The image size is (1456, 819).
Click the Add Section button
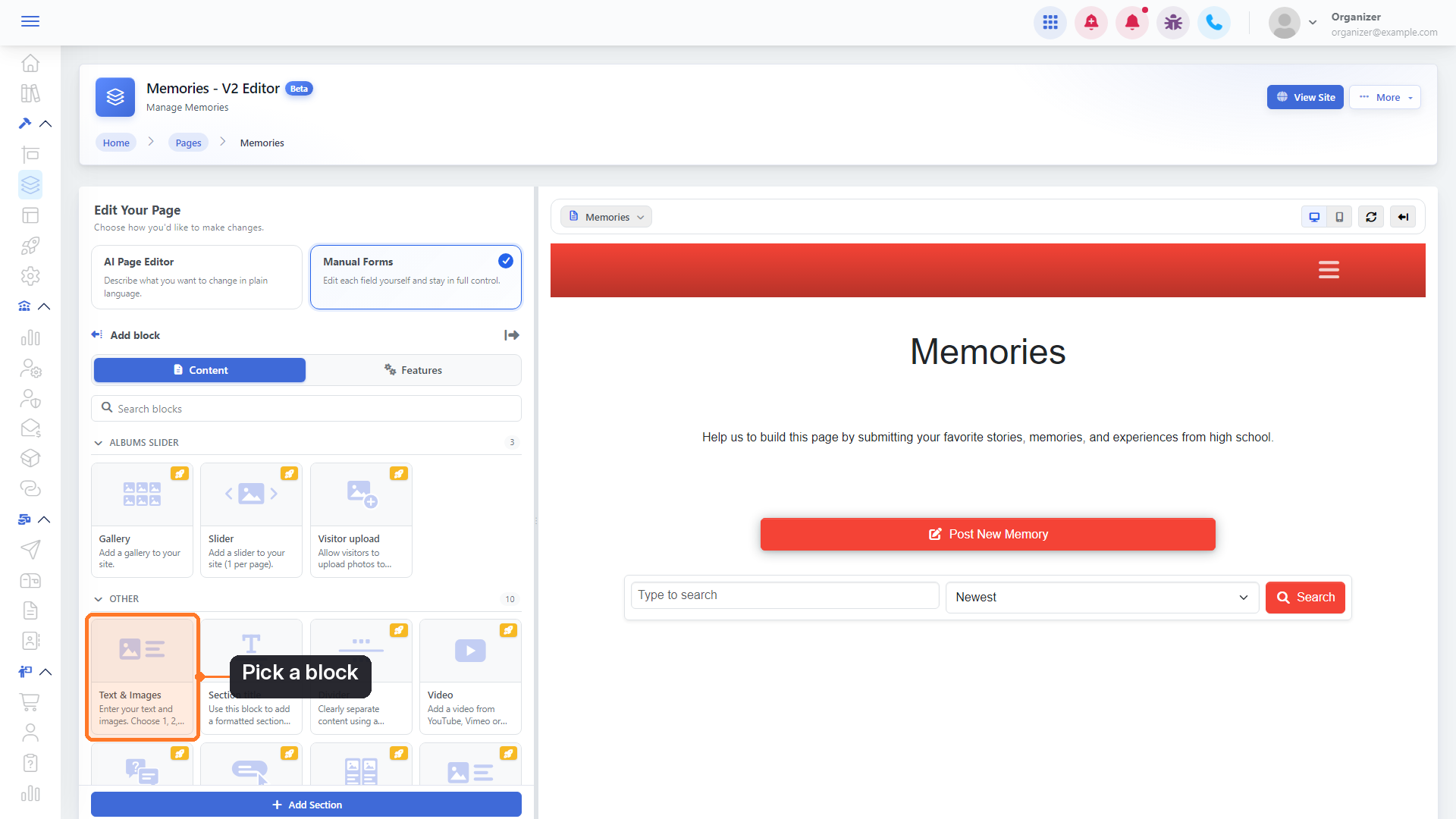click(x=306, y=805)
